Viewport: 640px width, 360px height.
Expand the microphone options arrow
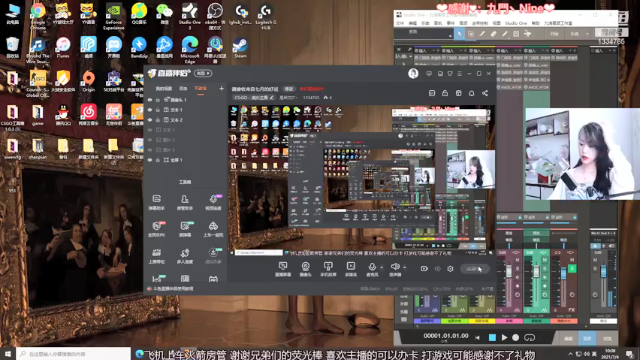382,268
